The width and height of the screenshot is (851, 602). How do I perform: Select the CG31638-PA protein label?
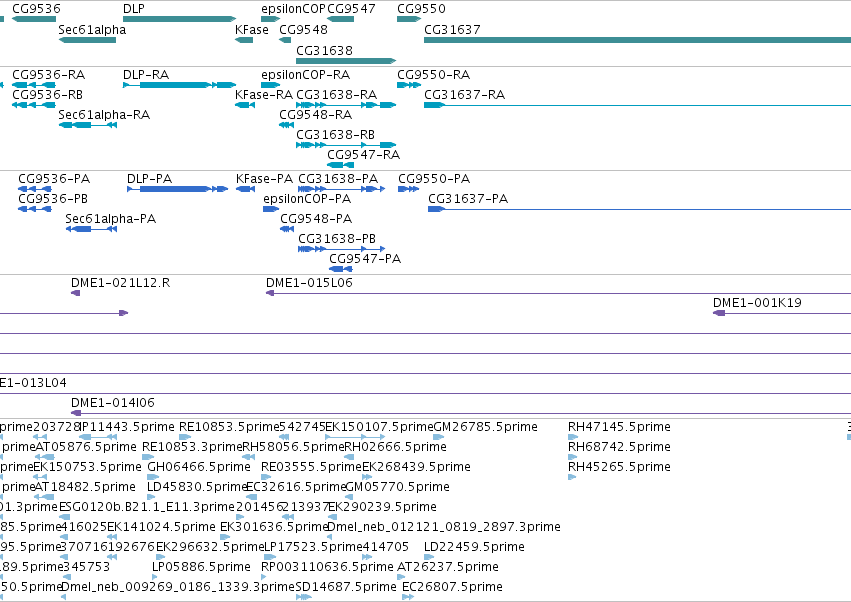[338, 179]
